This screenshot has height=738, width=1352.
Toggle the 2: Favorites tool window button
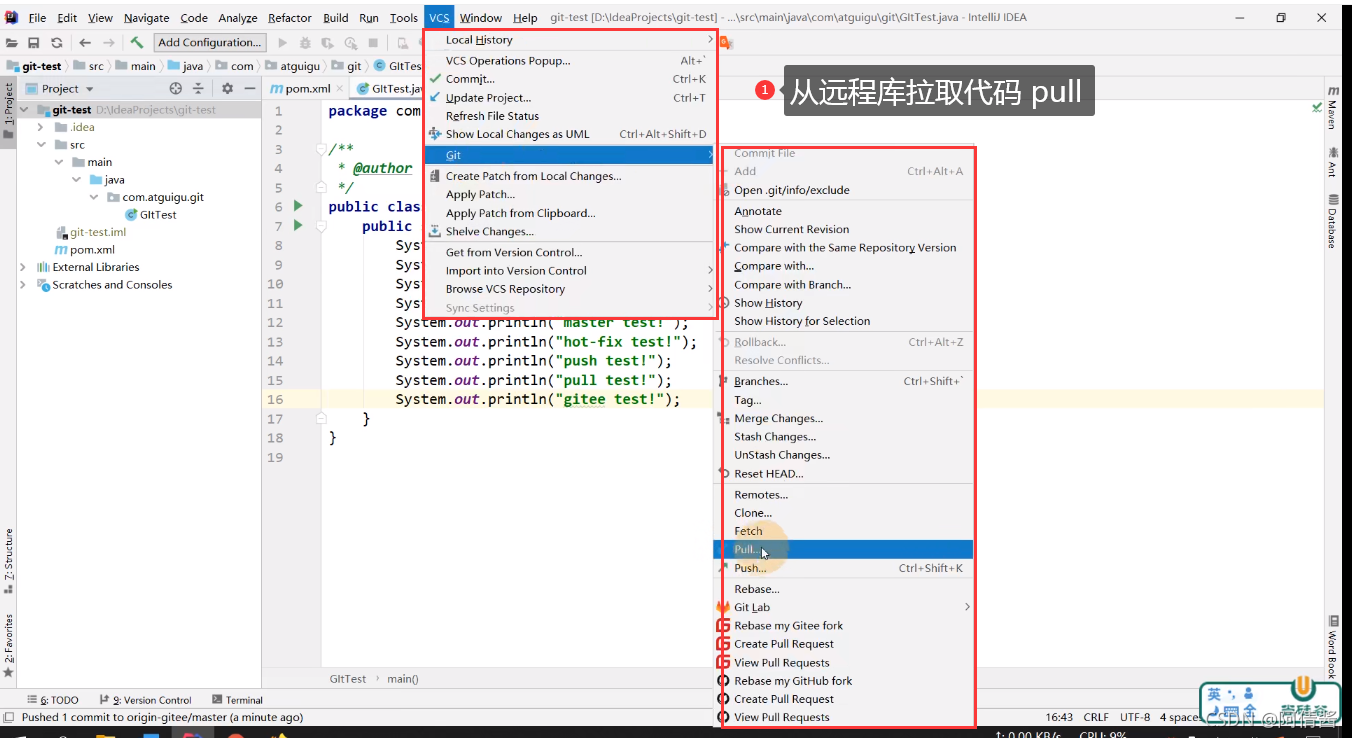tap(8, 644)
